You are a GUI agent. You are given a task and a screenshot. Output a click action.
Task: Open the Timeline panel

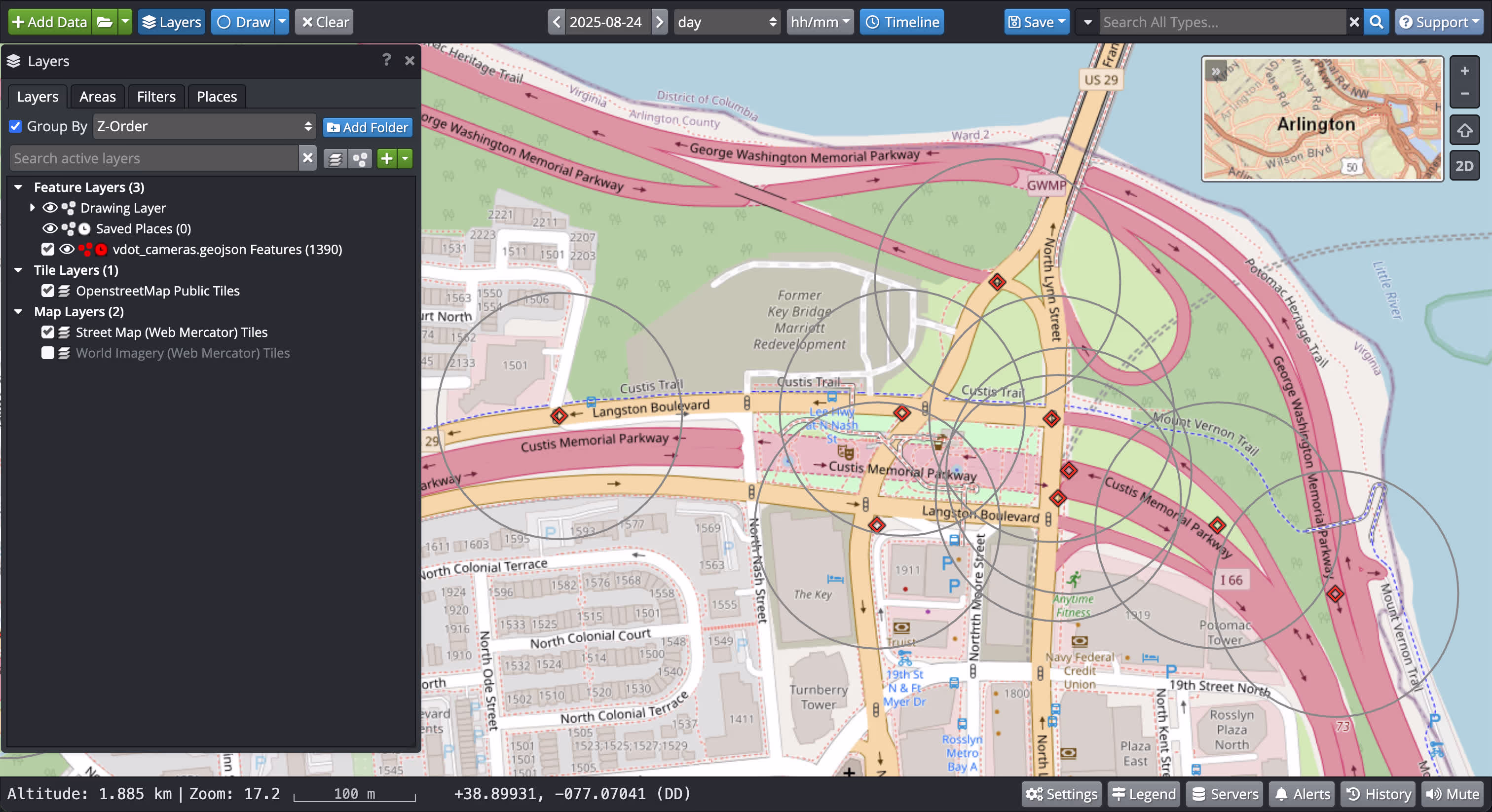[901, 21]
